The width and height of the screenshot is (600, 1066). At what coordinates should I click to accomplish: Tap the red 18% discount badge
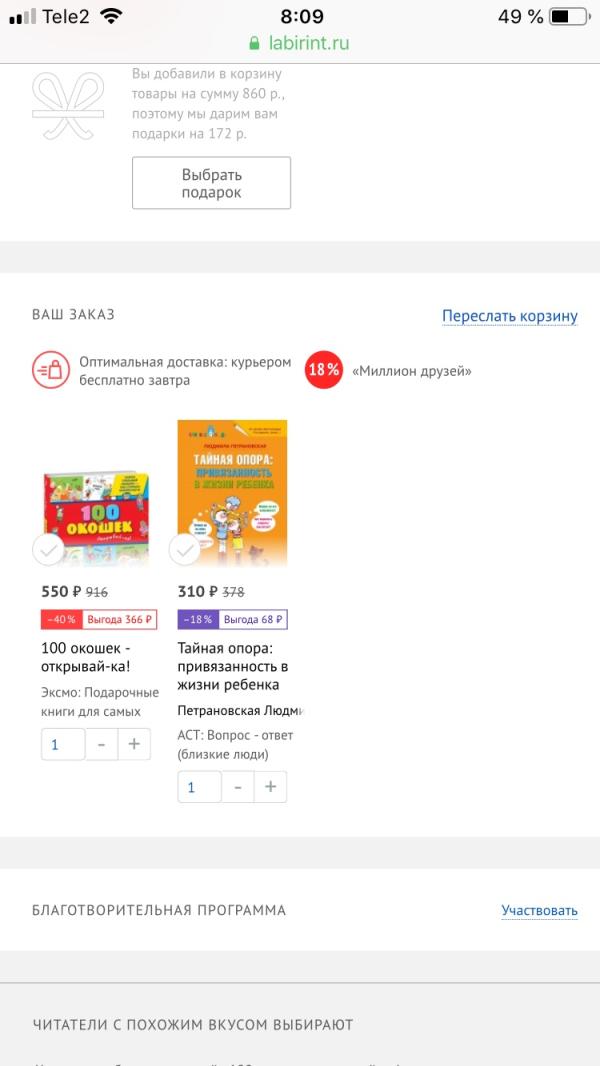pos(323,370)
